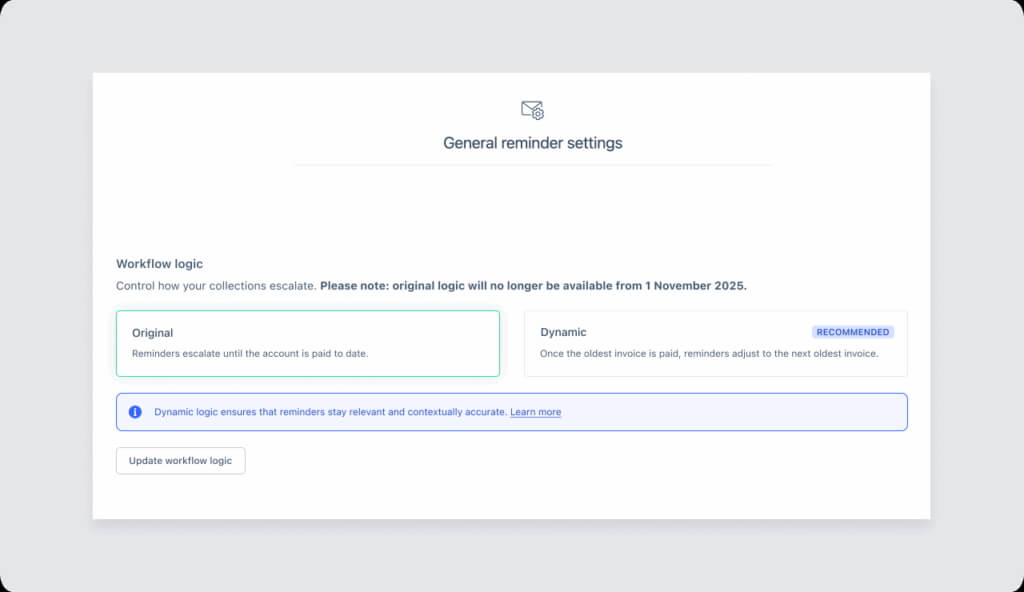This screenshot has width=1024, height=592.
Task: Select the Original workflow logic option
Action: 307,343
